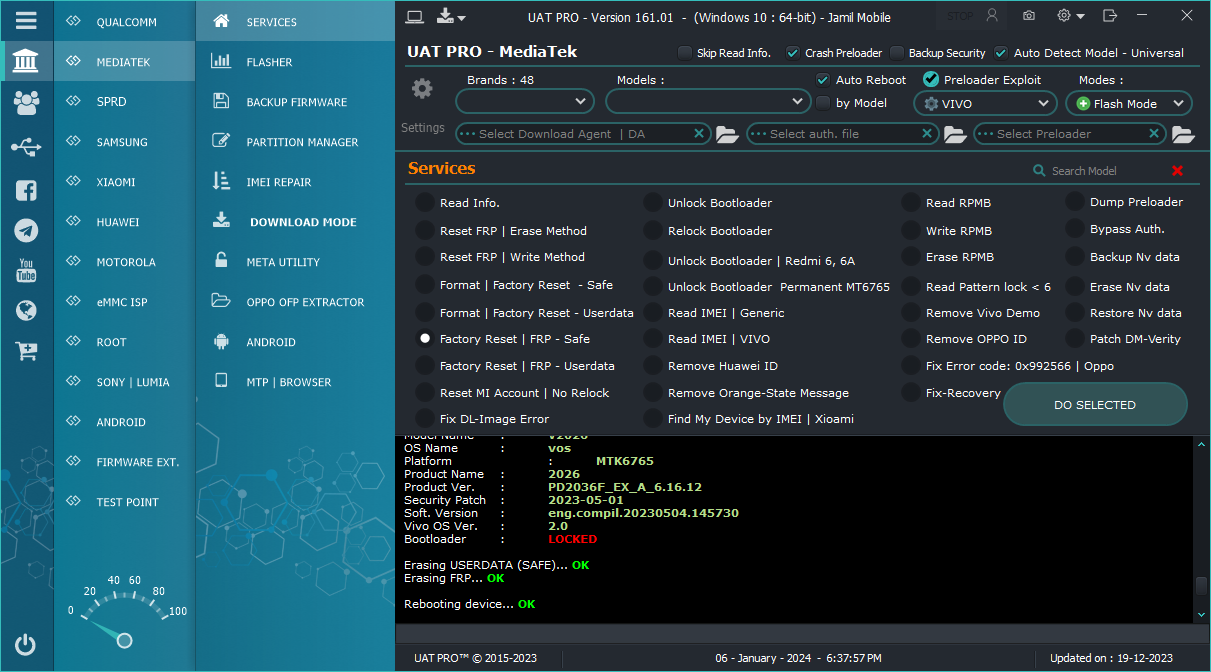
Task: Expand the Brands dropdown
Action: 525,102
